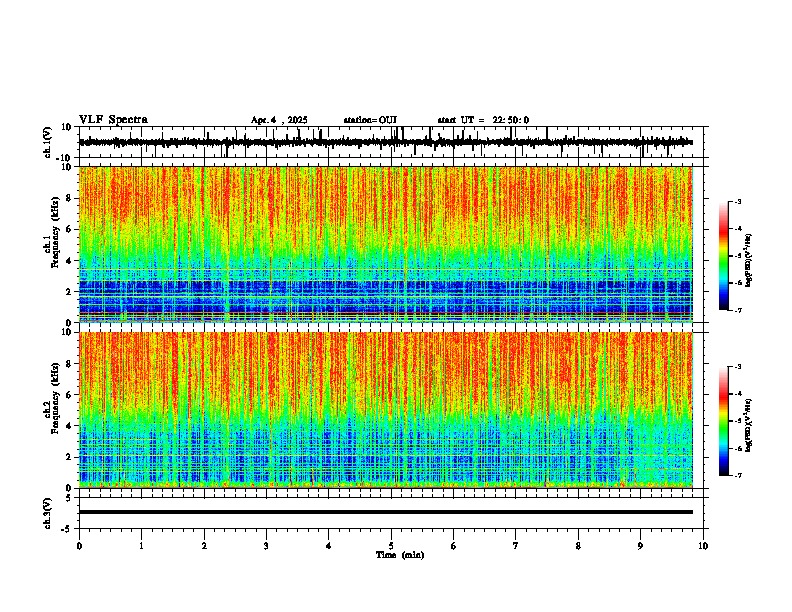
Task: Click the "3" tick on the time axis
Action: (x=266, y=546)
